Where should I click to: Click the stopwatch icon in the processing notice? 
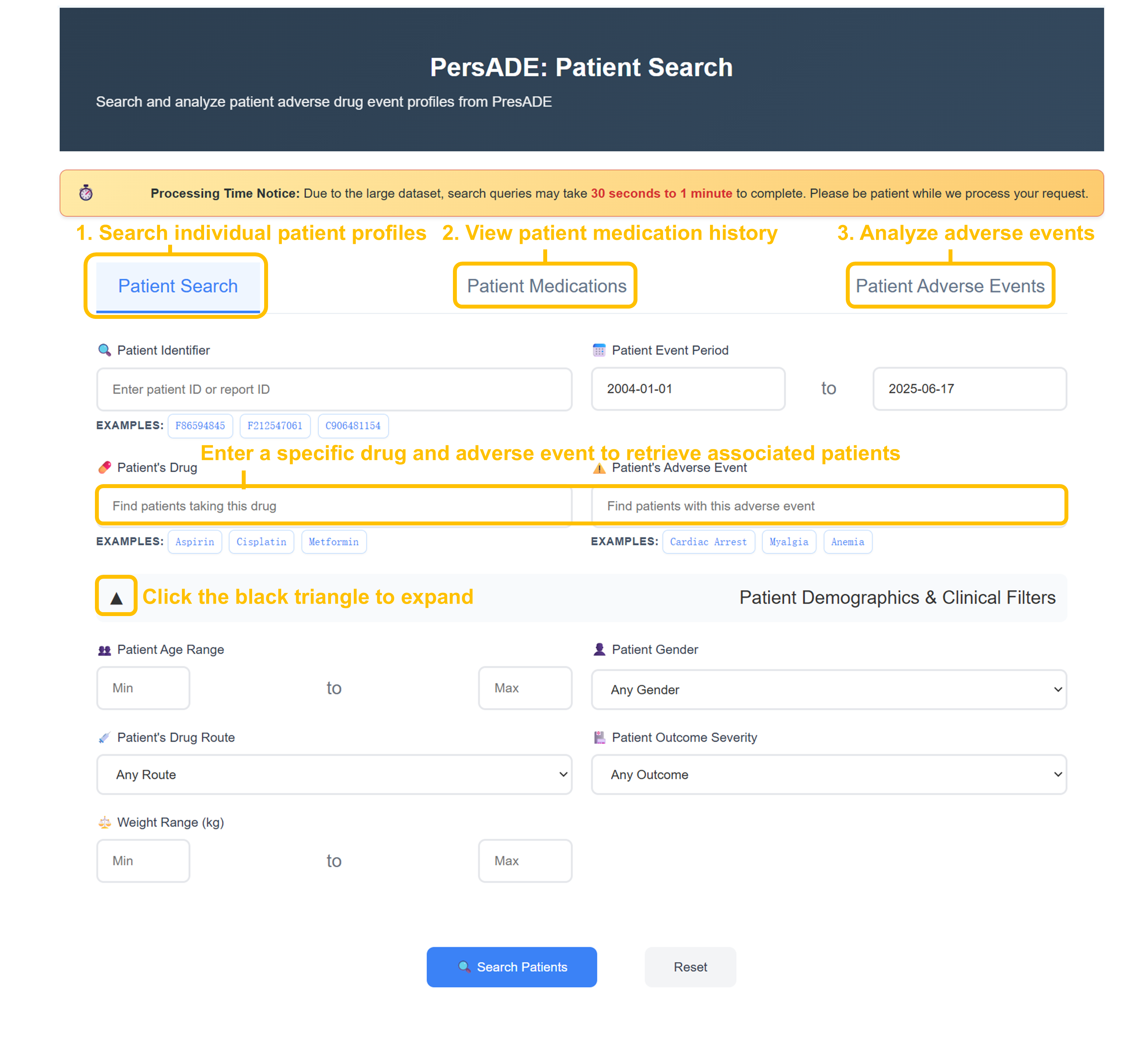pos(86,193)
